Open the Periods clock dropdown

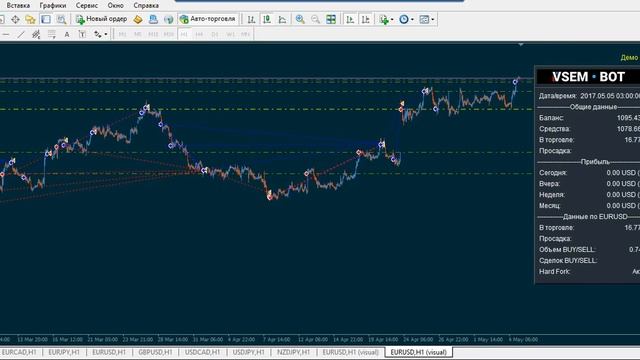(406, 19)
